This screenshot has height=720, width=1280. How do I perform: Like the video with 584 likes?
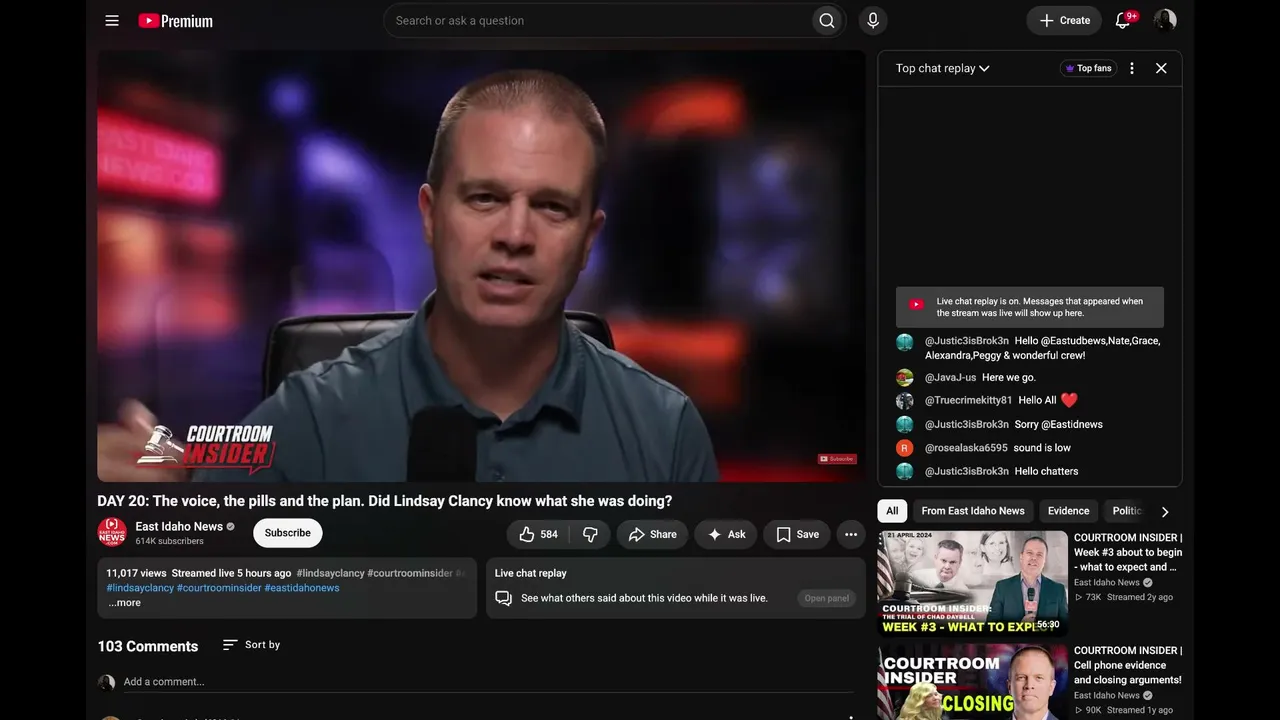[538, 534]
